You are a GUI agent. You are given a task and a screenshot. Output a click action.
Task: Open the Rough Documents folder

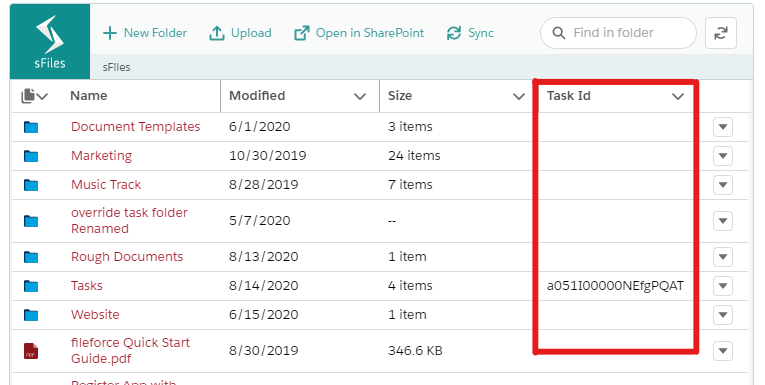click(x=127, y=257)
